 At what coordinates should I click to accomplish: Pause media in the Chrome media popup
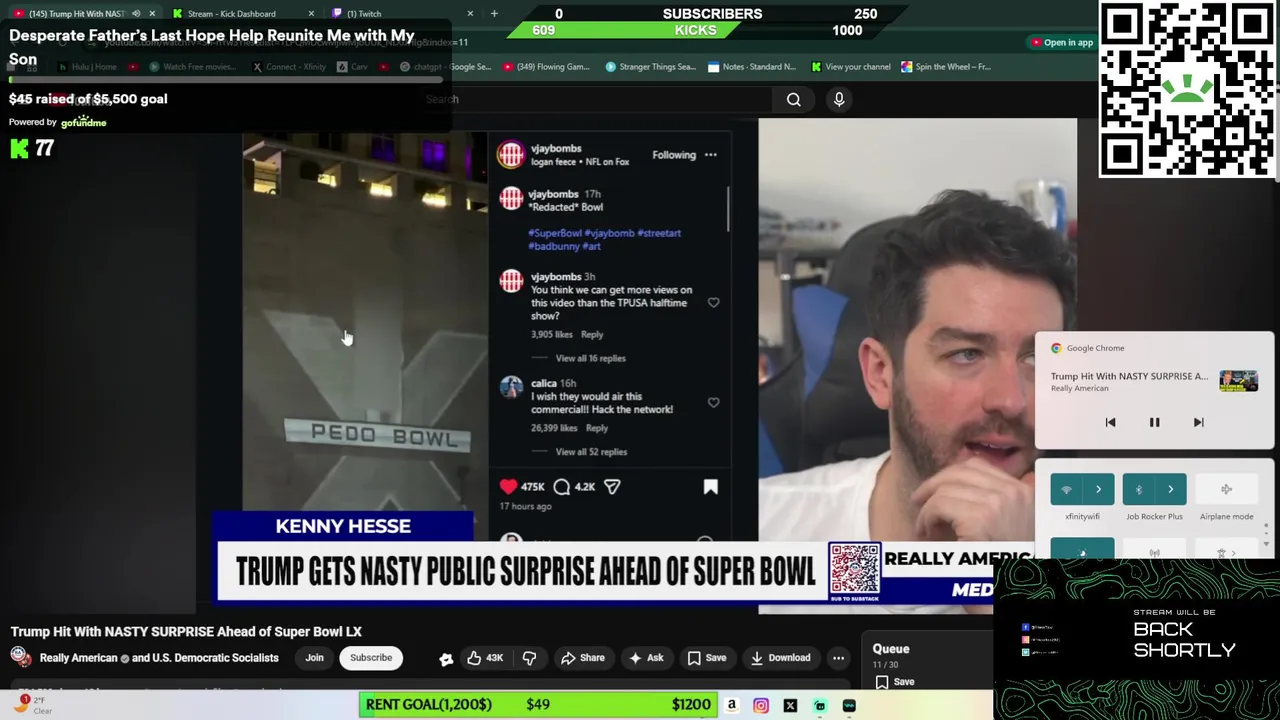[x=1154, y=422]
